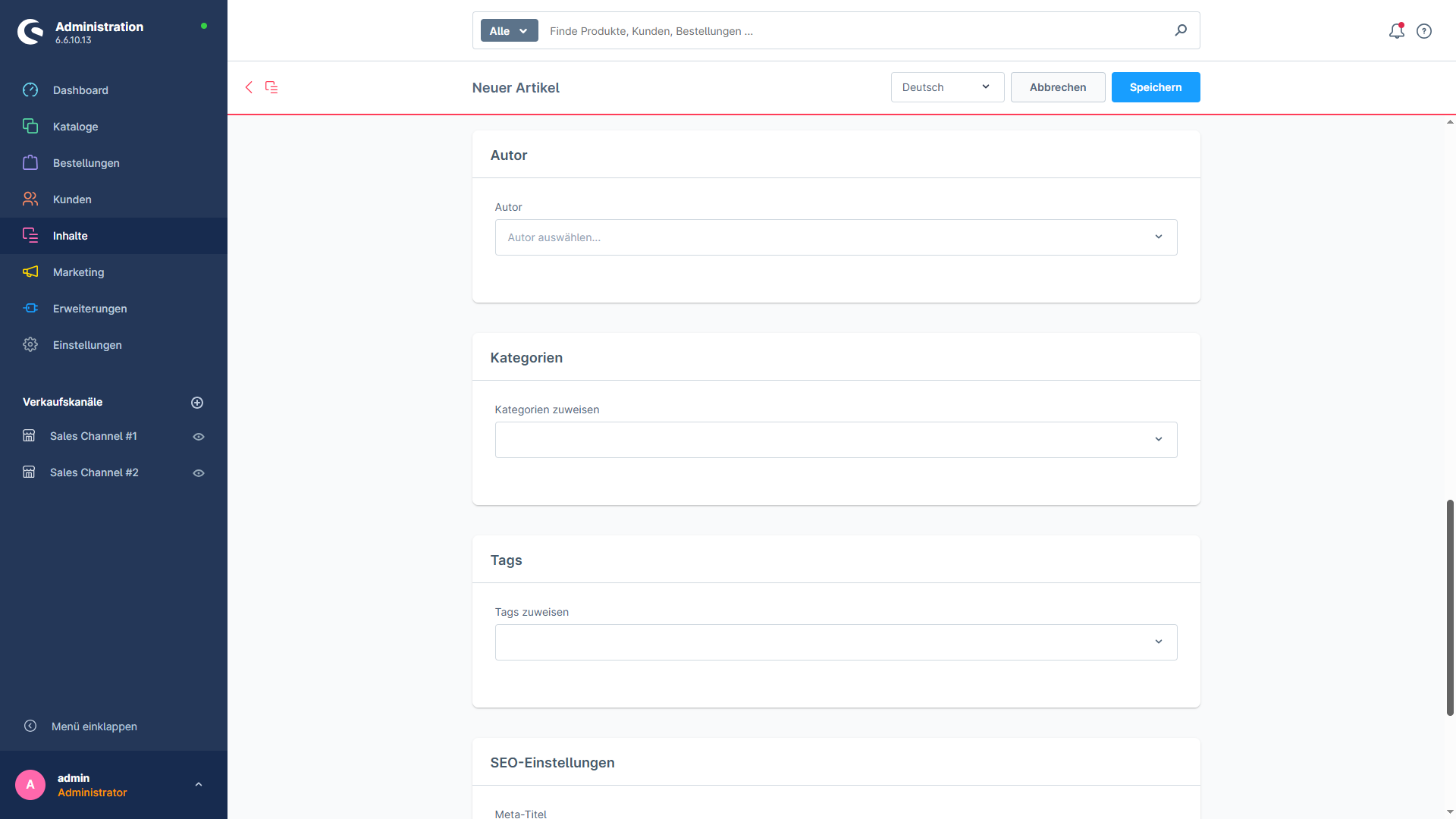Viewport: 1456px width, 819px height.
Task: Click the vertical page scrollbar thumb
Action: (1450, 607)
